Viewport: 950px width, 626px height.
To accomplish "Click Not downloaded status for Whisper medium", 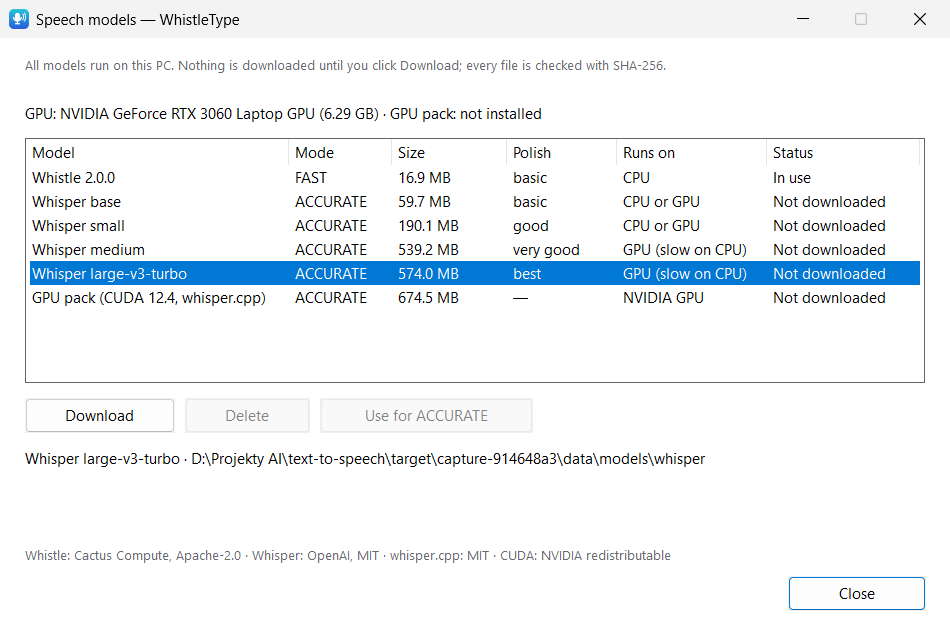I will [x=829, y=250].
